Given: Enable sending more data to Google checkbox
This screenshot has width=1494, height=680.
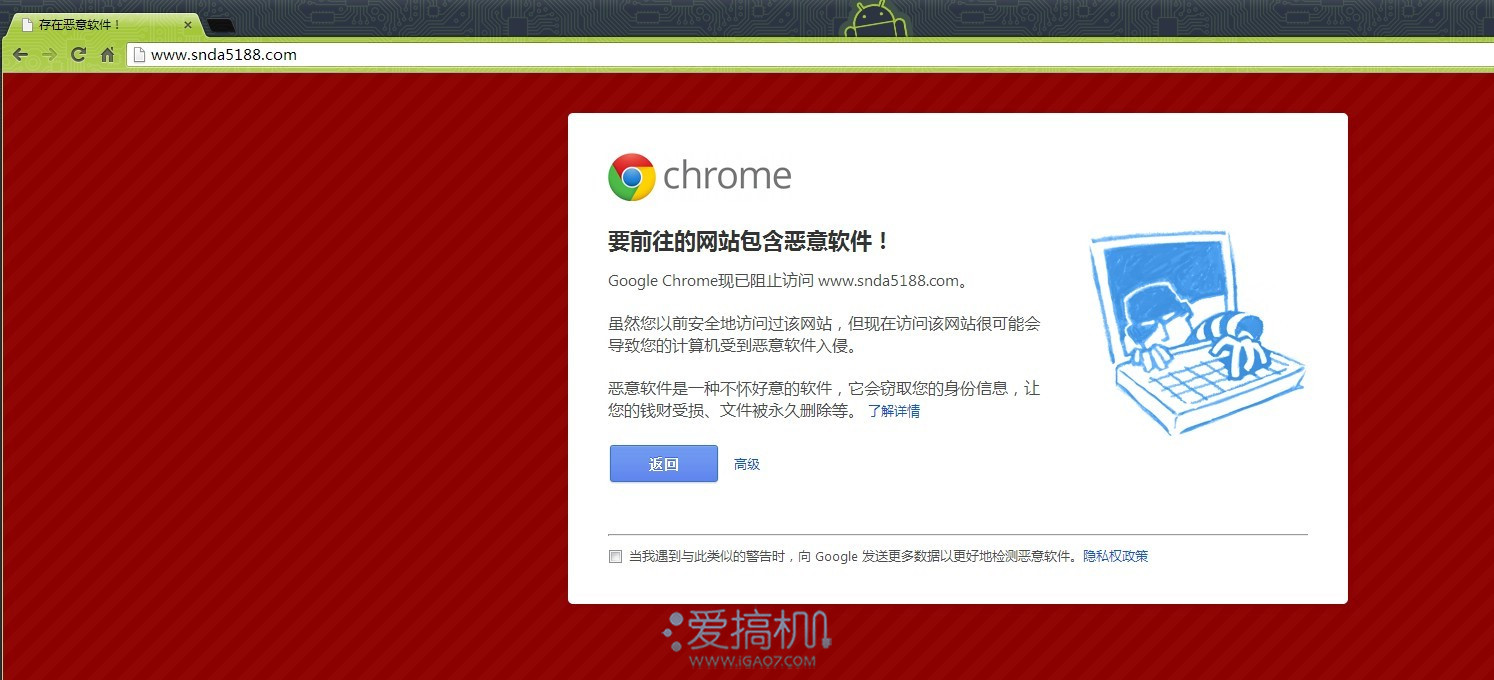Looking at the screenshot, I should click(615, 556).
